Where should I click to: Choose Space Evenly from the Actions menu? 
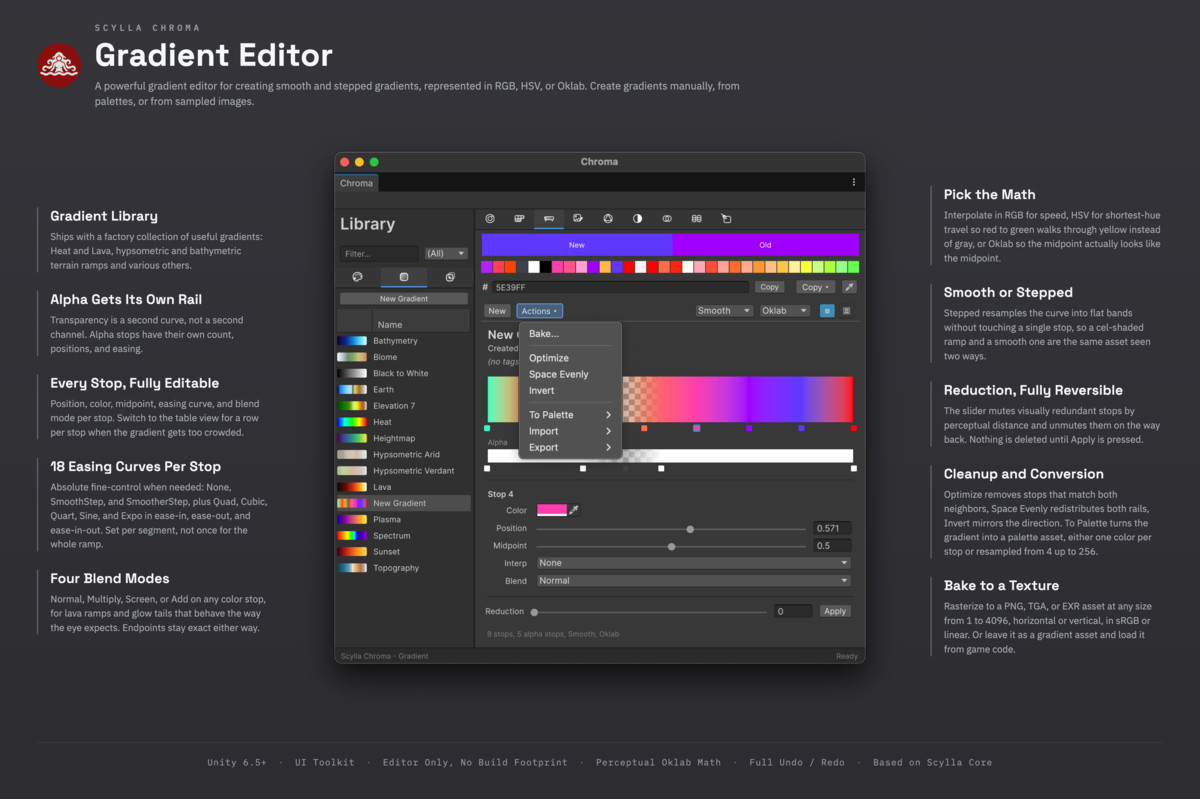point(570,374)
